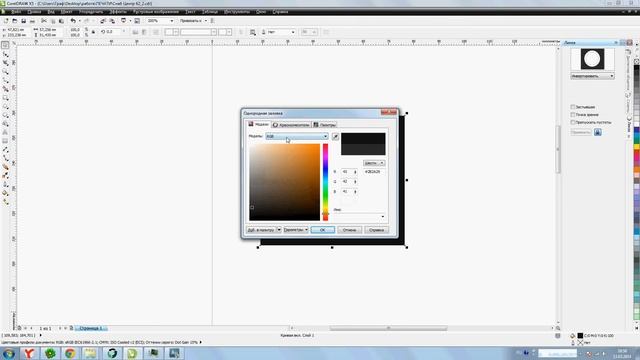Click the hex color value field
The height and width of the screenshot is (360, 640).
[373, 172]
